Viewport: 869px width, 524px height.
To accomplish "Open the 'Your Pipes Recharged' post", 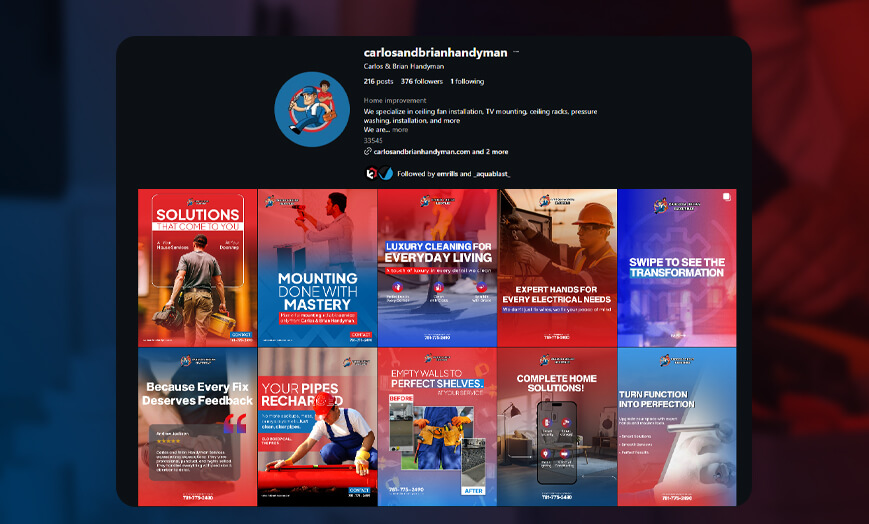I will [x=317, y=427].
